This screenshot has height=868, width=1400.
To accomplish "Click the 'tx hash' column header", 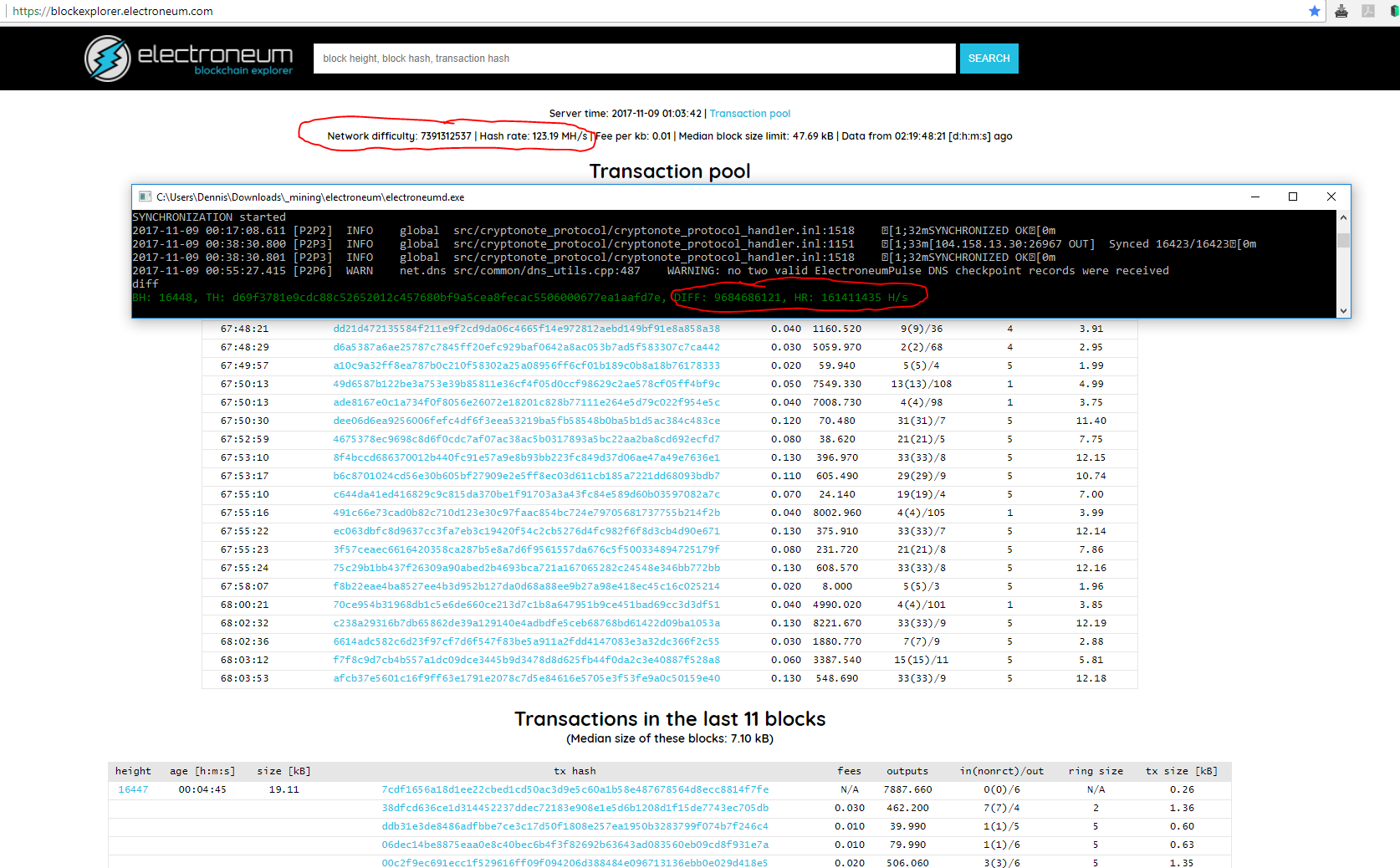I will 575,771.
